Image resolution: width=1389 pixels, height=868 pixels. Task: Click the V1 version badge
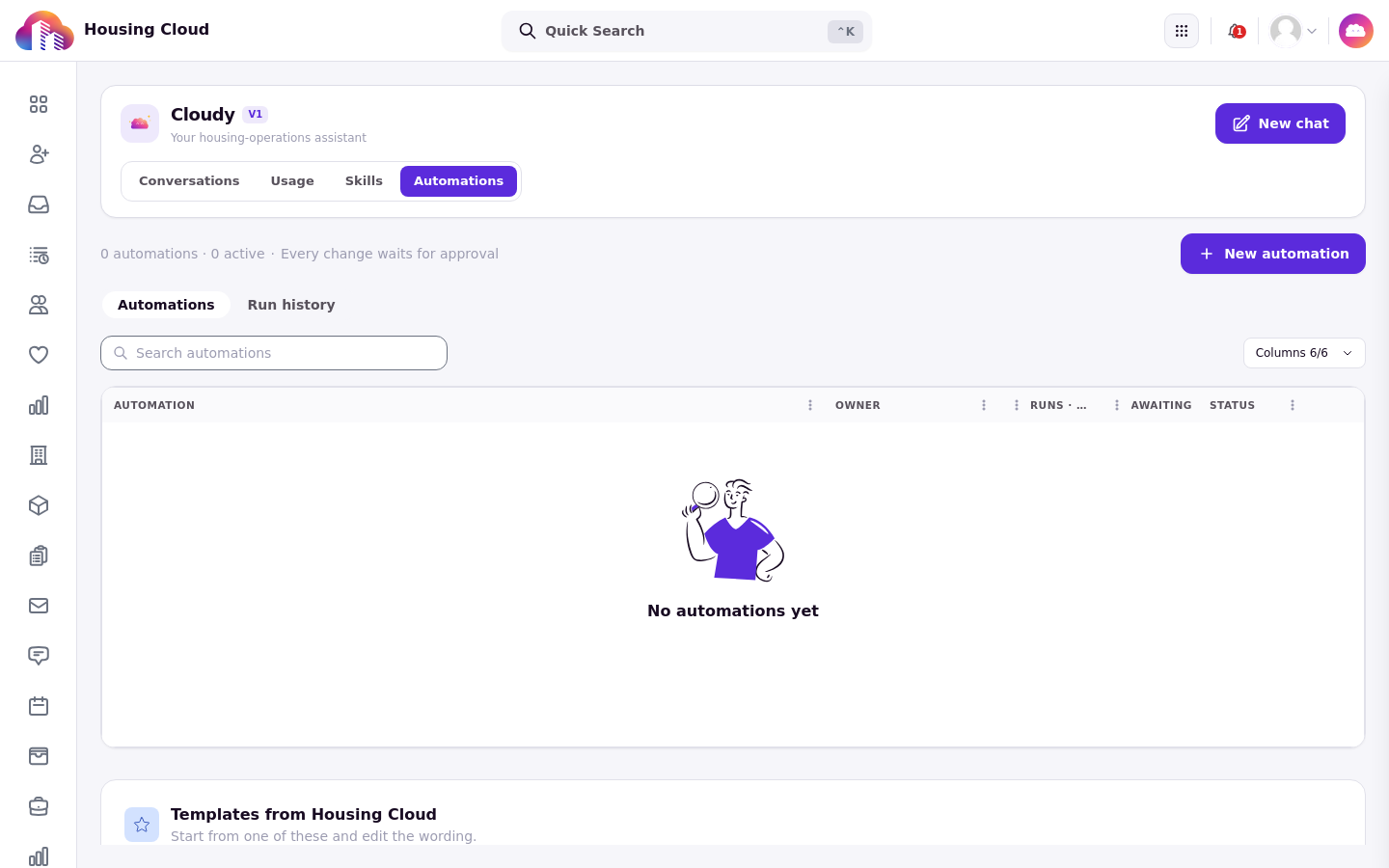point(256,114)
